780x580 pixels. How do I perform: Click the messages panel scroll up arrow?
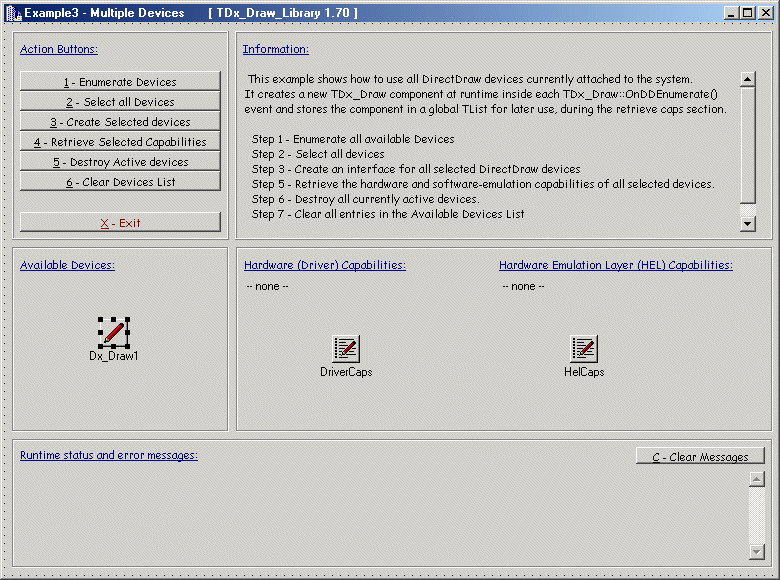click(756, 479)
